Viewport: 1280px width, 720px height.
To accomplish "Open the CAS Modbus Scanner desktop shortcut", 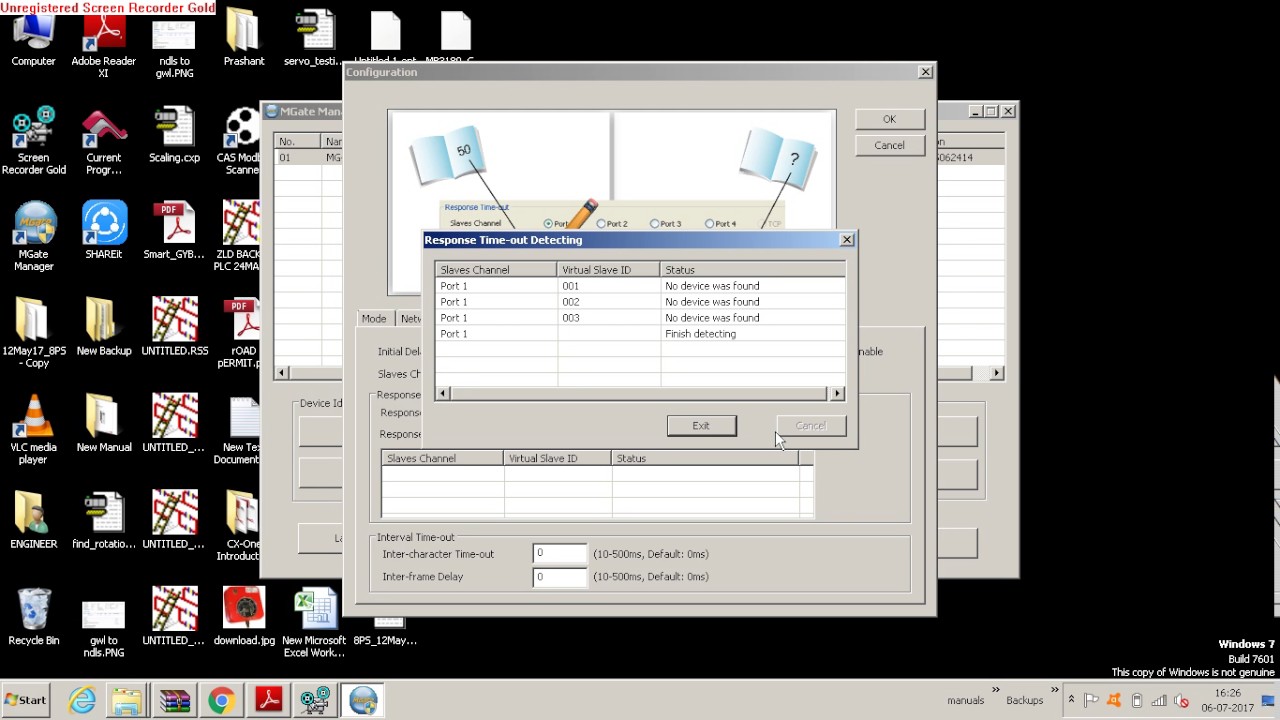I will 240,141.
